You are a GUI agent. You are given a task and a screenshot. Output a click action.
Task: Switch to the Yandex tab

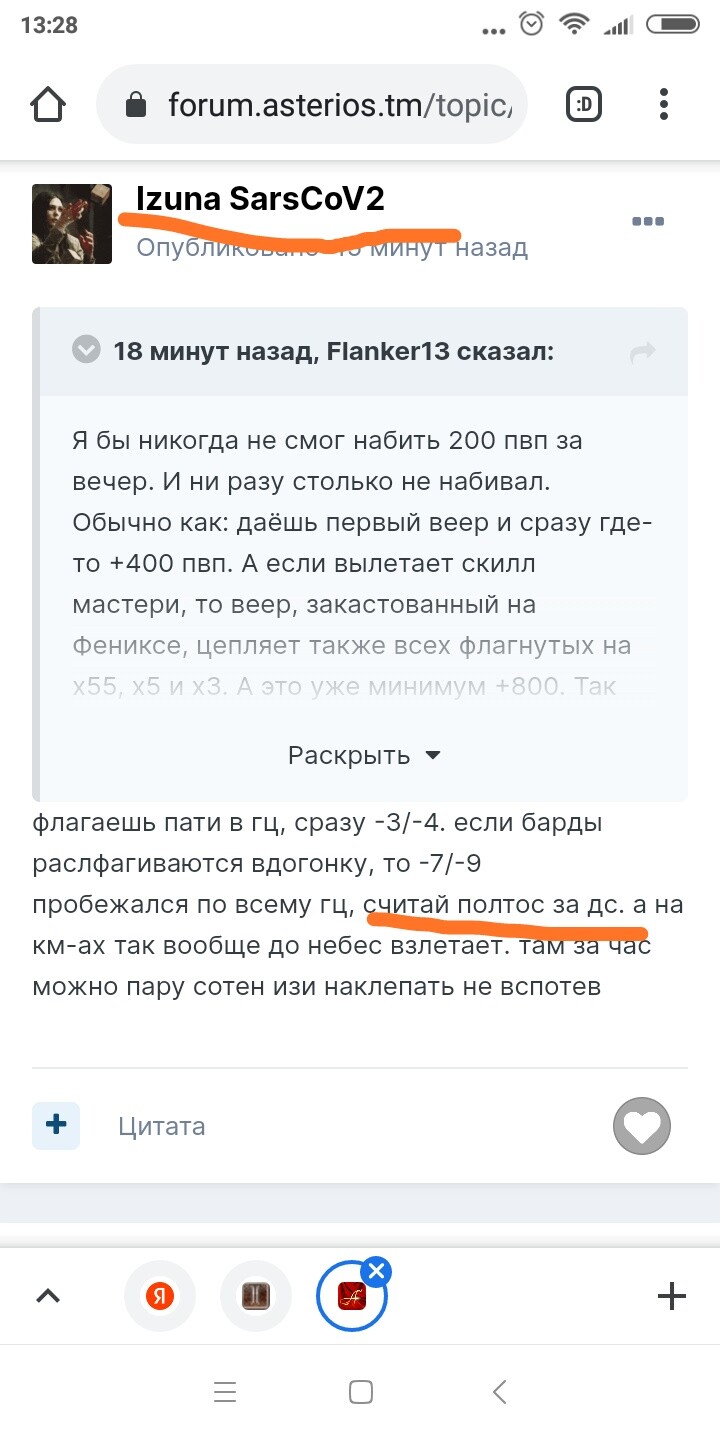pos(159,1296)
